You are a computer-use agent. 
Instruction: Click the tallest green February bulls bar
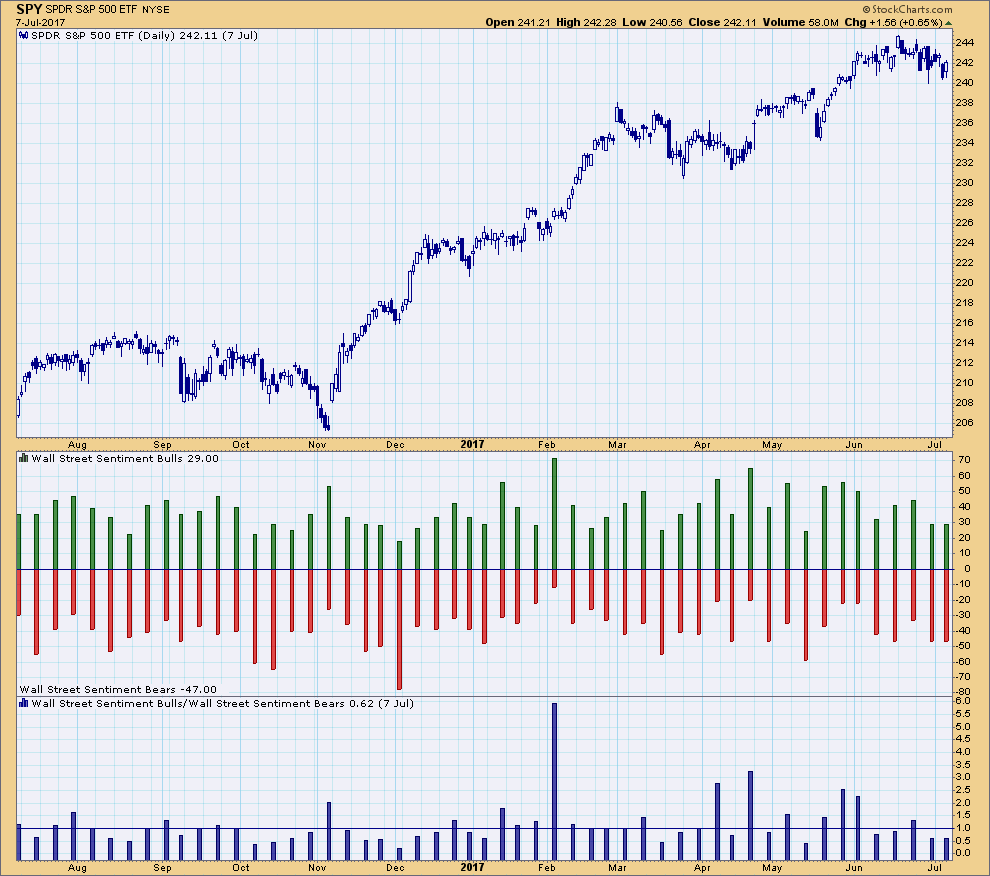click(x=554, y=514)
